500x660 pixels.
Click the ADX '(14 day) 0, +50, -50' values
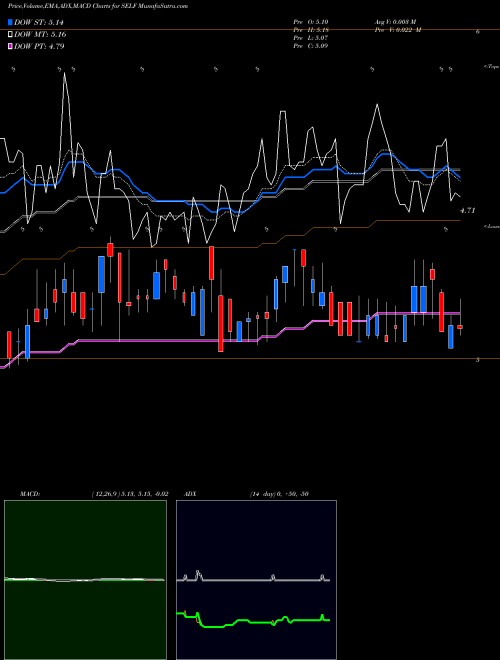(x=279, y=494)
